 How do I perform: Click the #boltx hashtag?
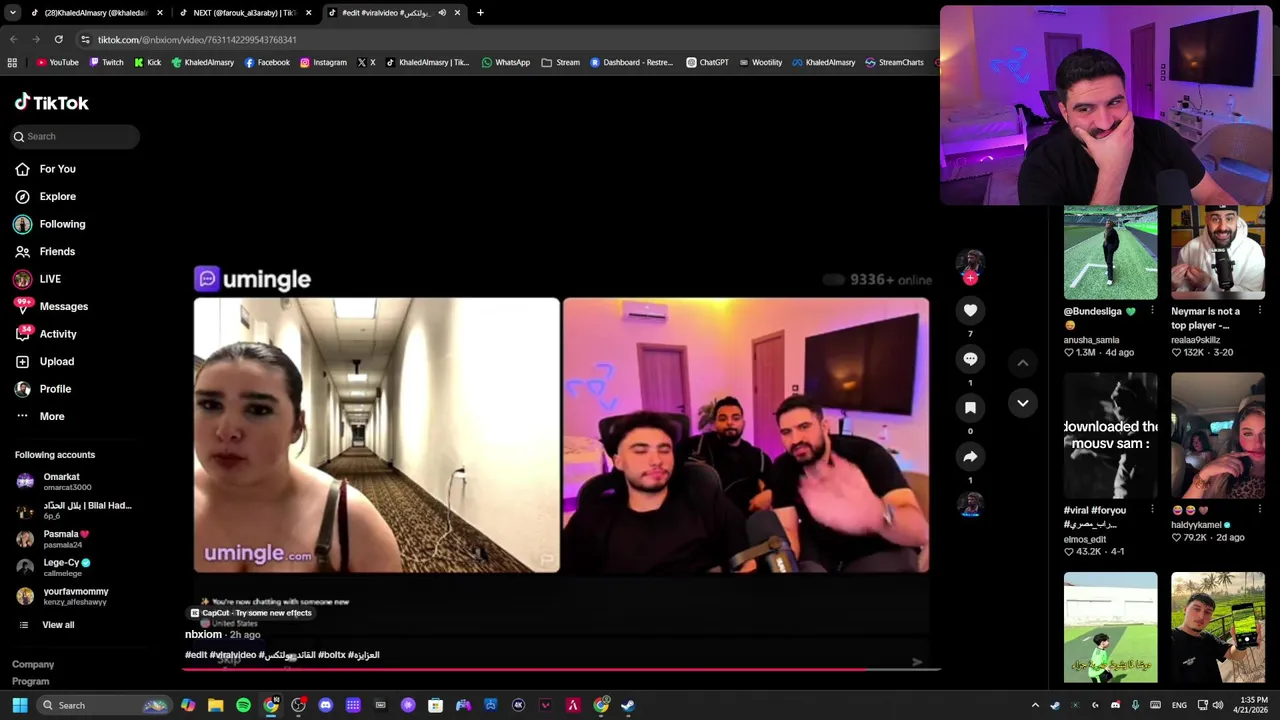tap(331, 655)
